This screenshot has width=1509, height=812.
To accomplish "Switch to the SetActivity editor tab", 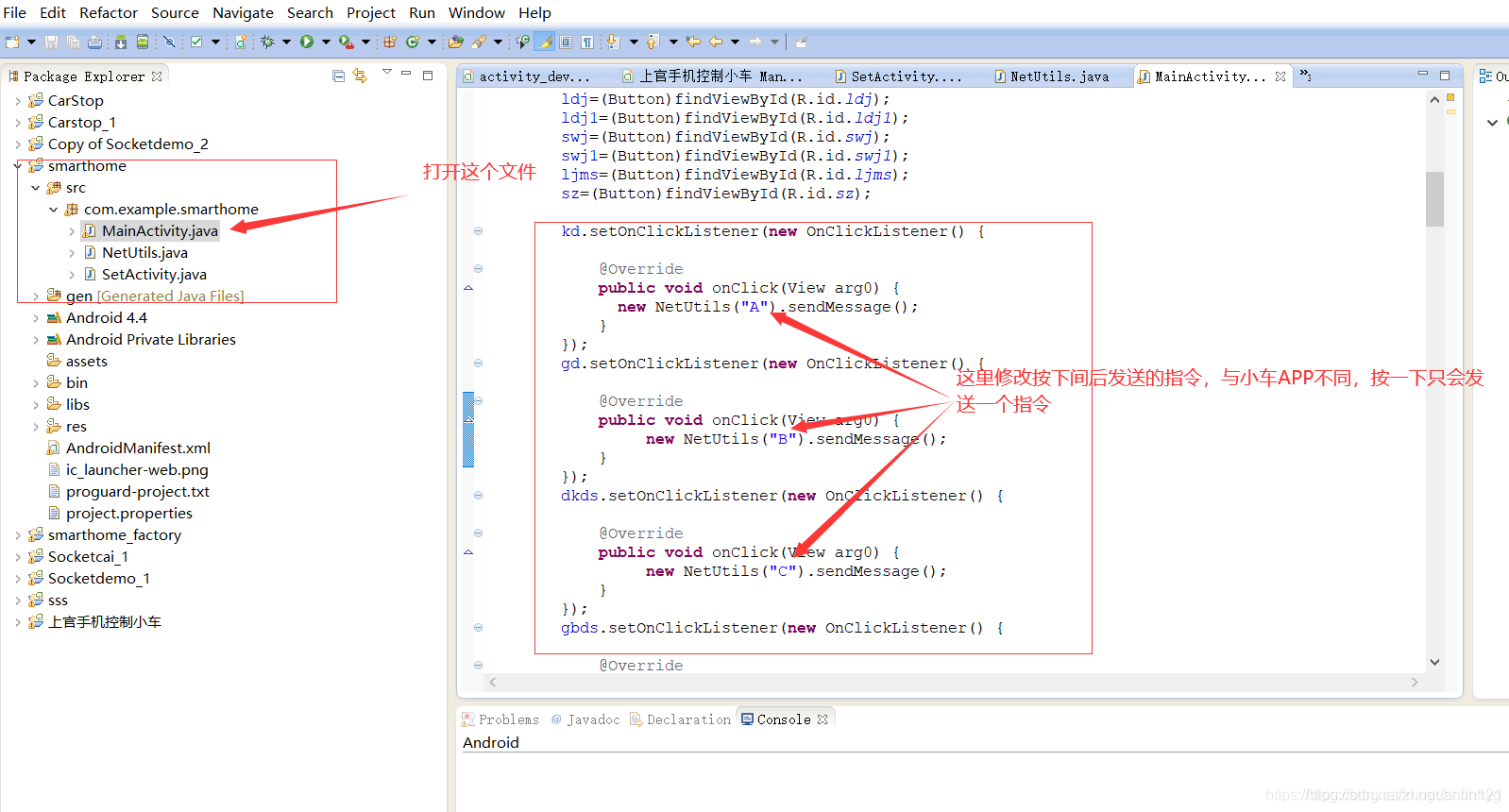I will [x=898, y=76].
